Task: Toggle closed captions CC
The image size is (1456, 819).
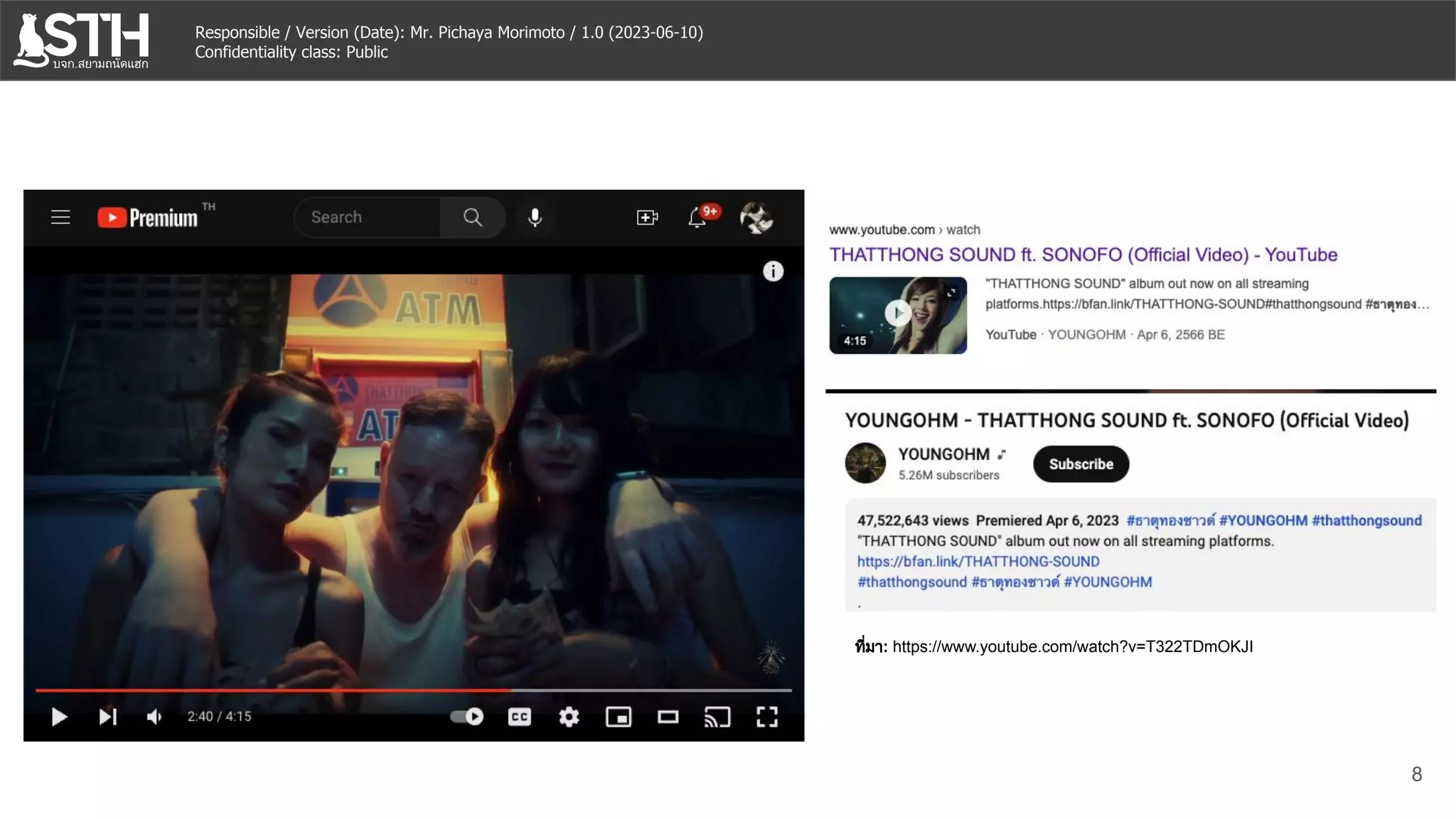Action: click(520, 717)
